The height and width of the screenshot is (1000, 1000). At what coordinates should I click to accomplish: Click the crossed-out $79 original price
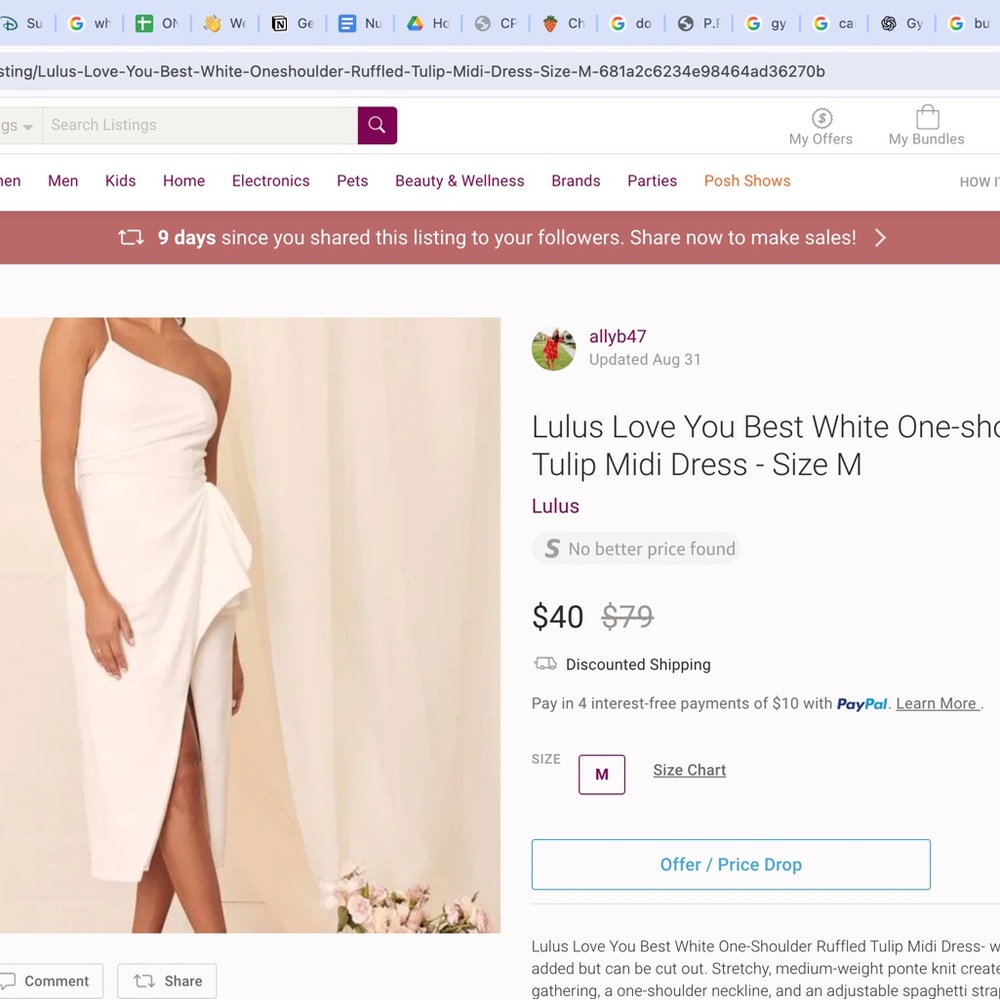(x=628, y=617)
